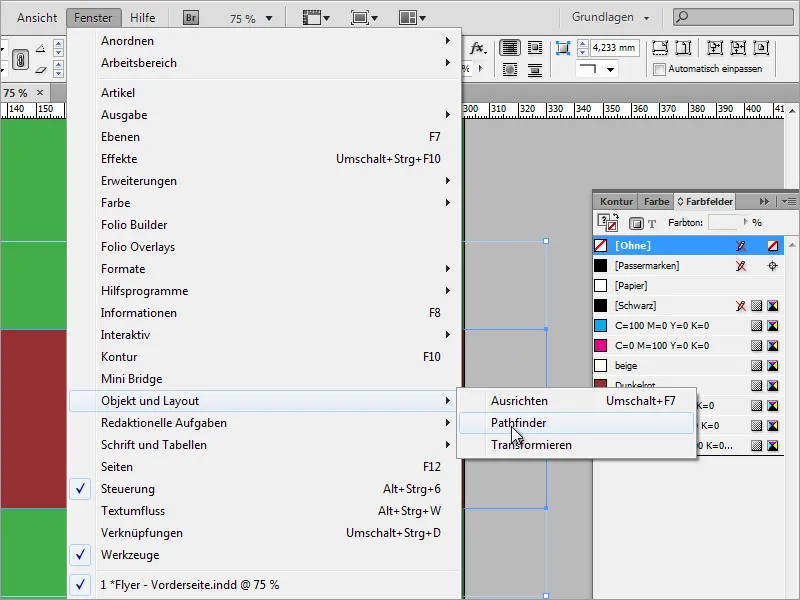Open the Grundlagen workspace switcher

610,17
